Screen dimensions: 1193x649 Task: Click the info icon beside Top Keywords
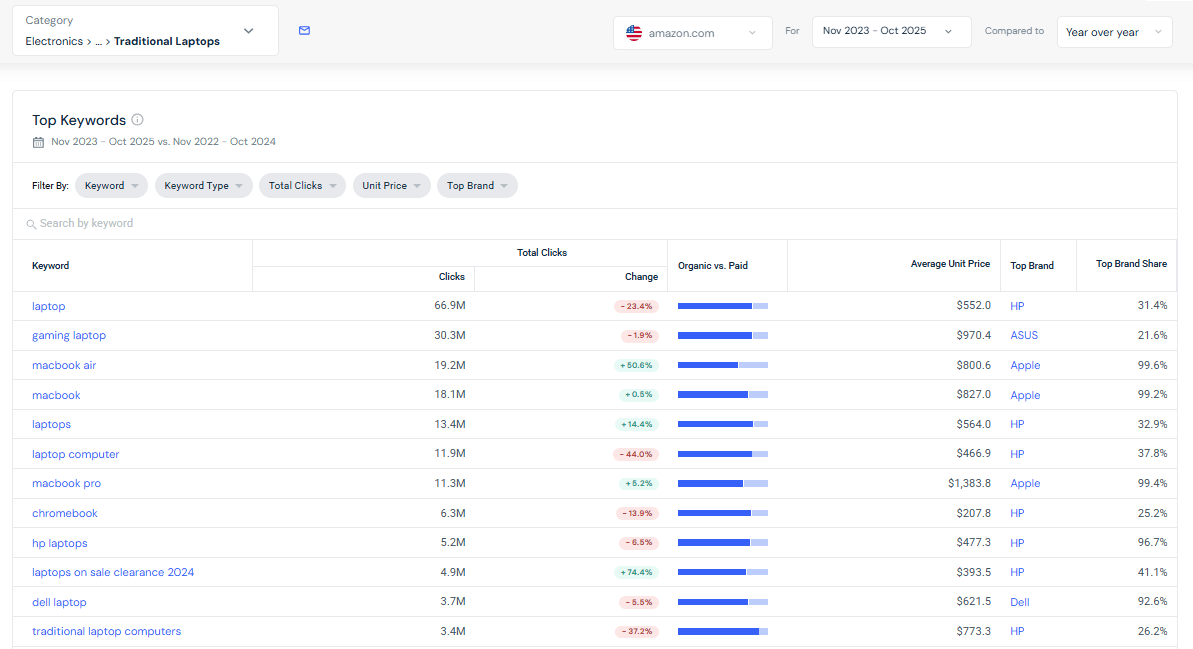coord(138,119)
